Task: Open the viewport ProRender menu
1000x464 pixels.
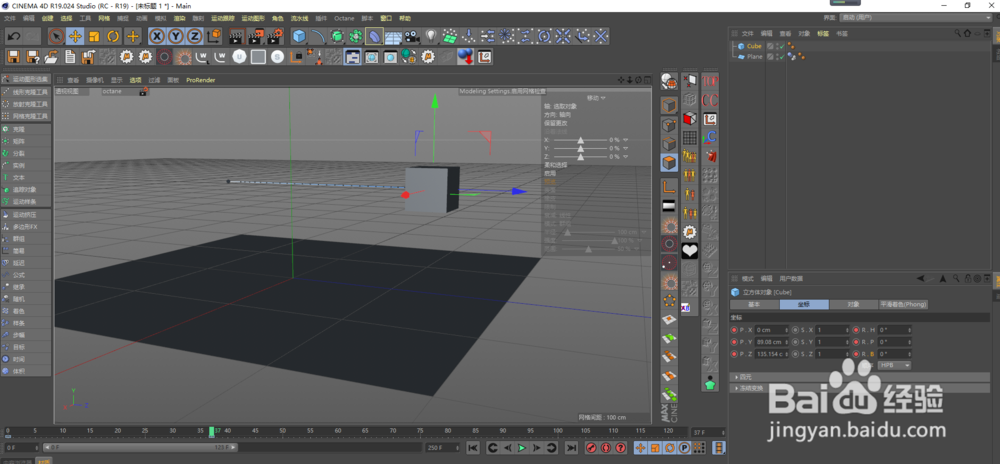Action: (x=201, y=80)
